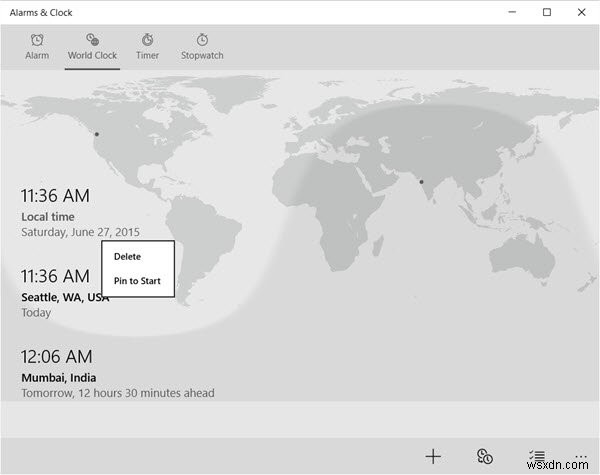
Task: Select the Seattle, WA, USA clock entry
Action: [x=65, y=293]
